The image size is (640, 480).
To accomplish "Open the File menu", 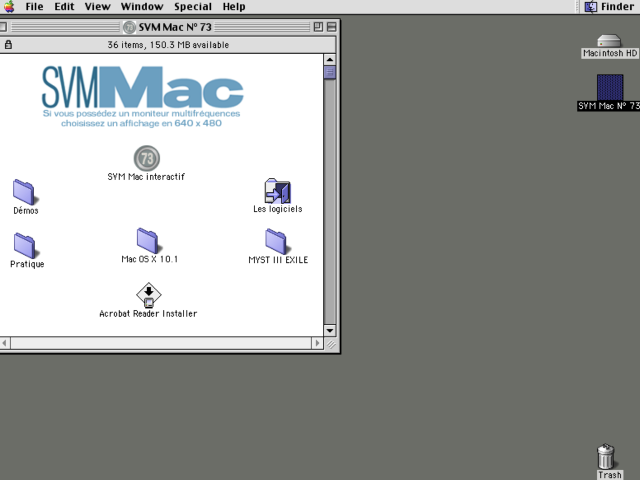I will click(x=34, y=7).
